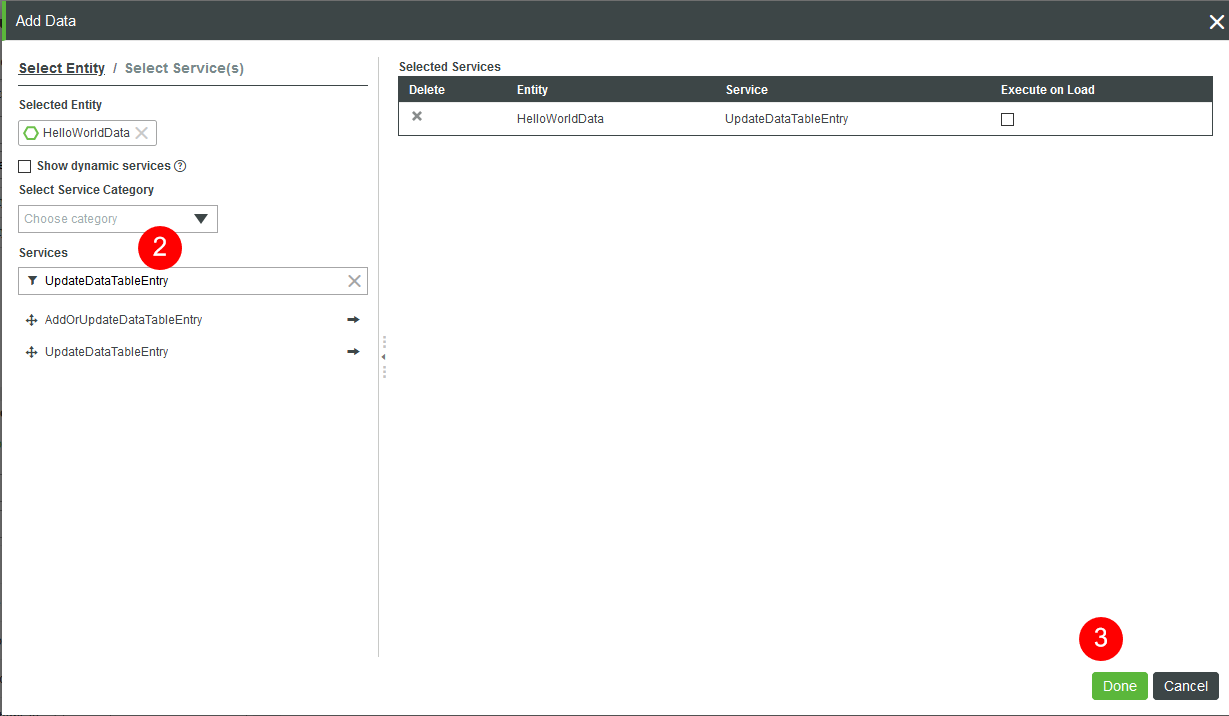1229x716 pixels.
Task: Click the Done button
Action: point(1119,686)
